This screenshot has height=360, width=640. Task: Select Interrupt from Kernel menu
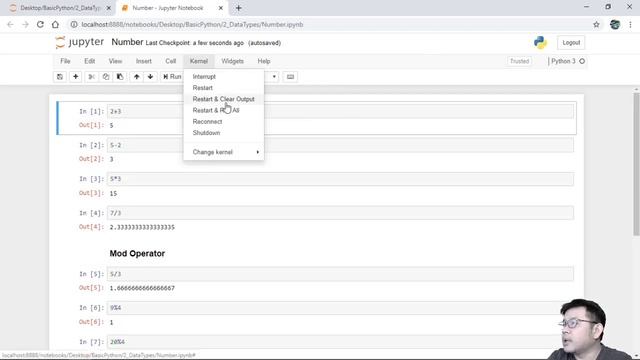pos(224,77)
